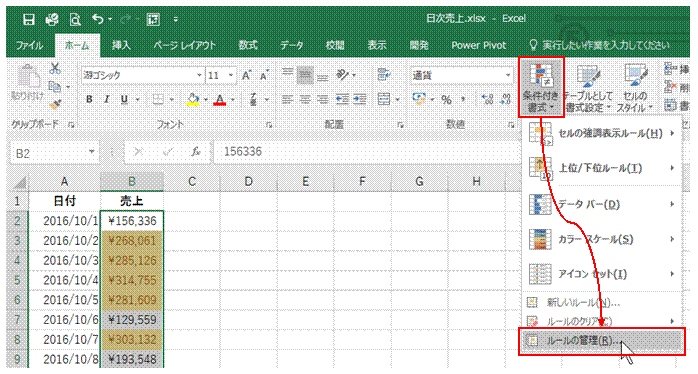This screenshot has width=698, height=374.
Task: Open the font size dropdown showing 11
Action: (x=231, y=75)
